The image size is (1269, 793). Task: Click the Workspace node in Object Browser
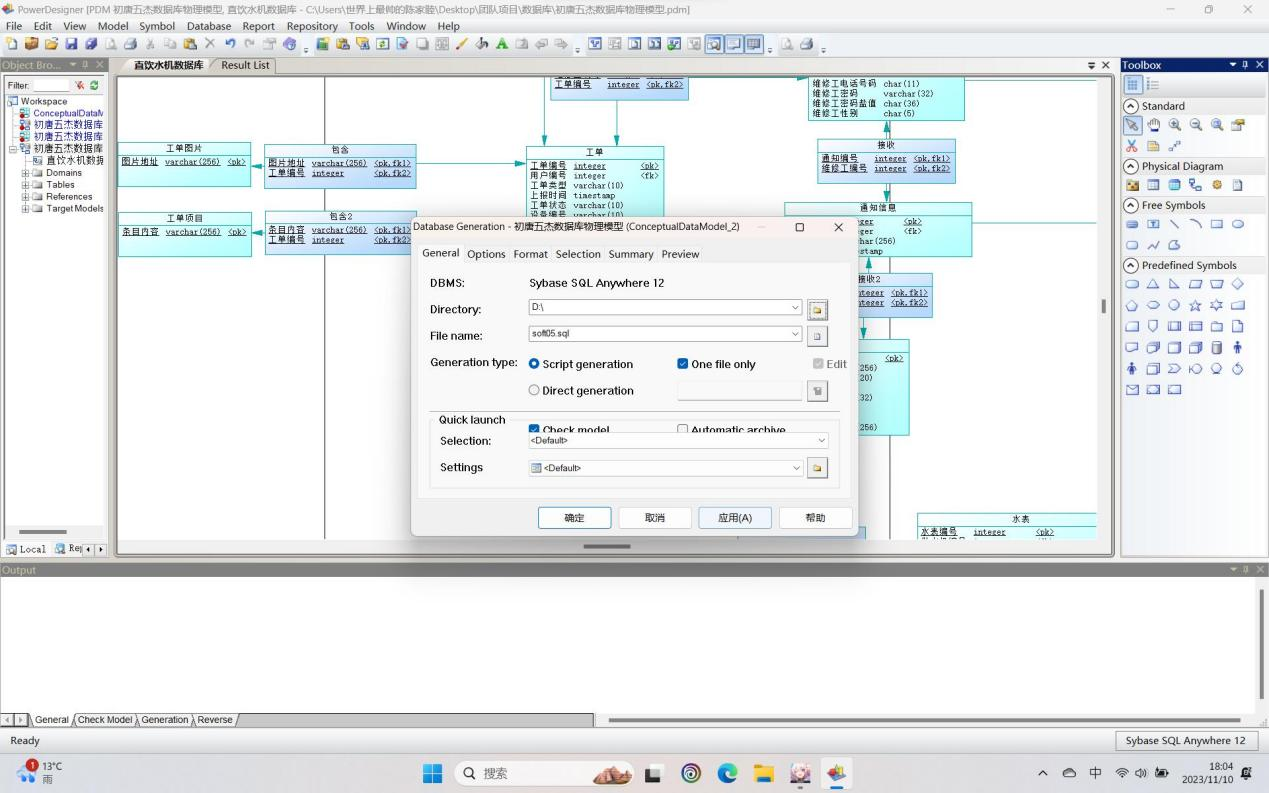[43, 101]
